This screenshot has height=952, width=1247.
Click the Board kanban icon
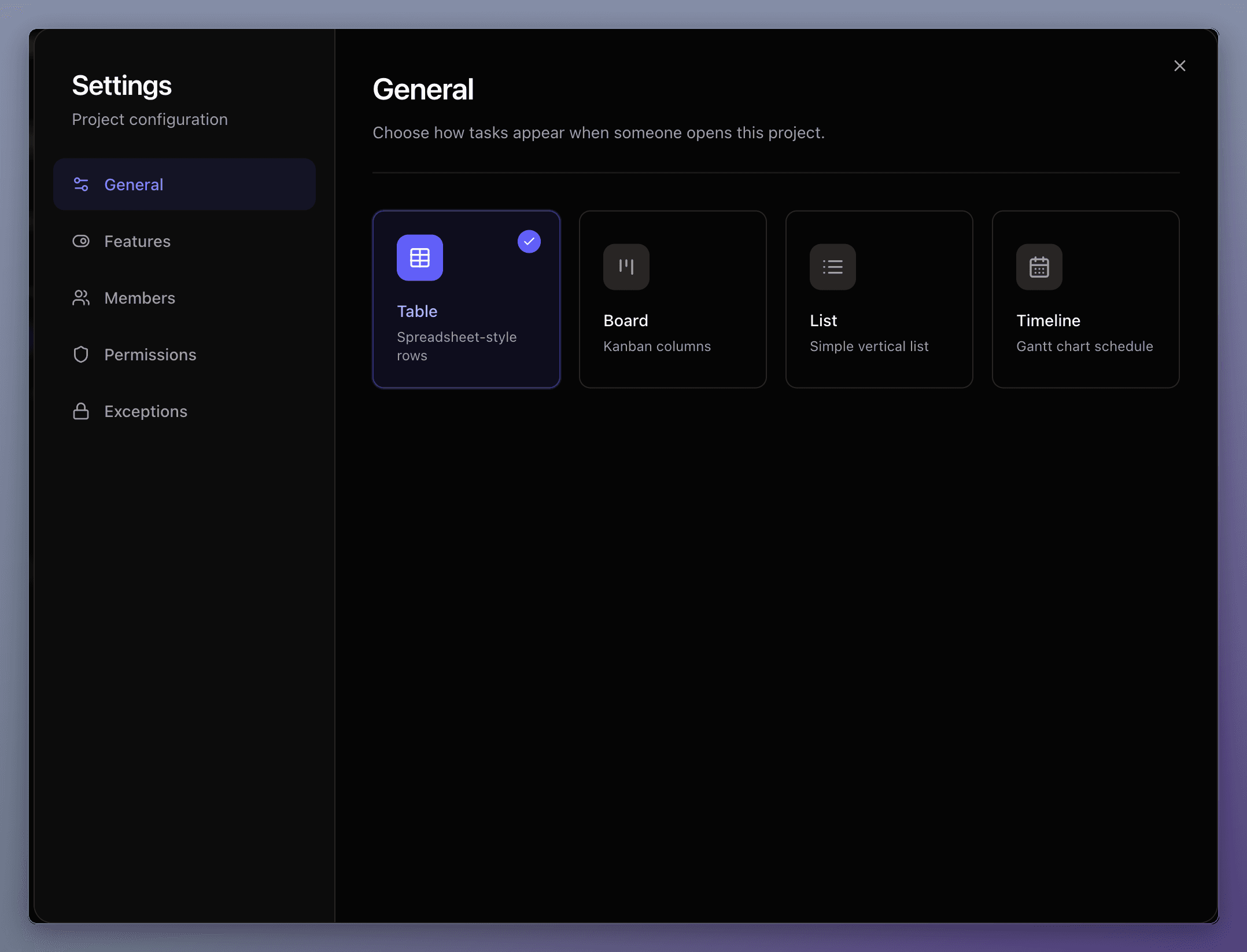point(626,267)
